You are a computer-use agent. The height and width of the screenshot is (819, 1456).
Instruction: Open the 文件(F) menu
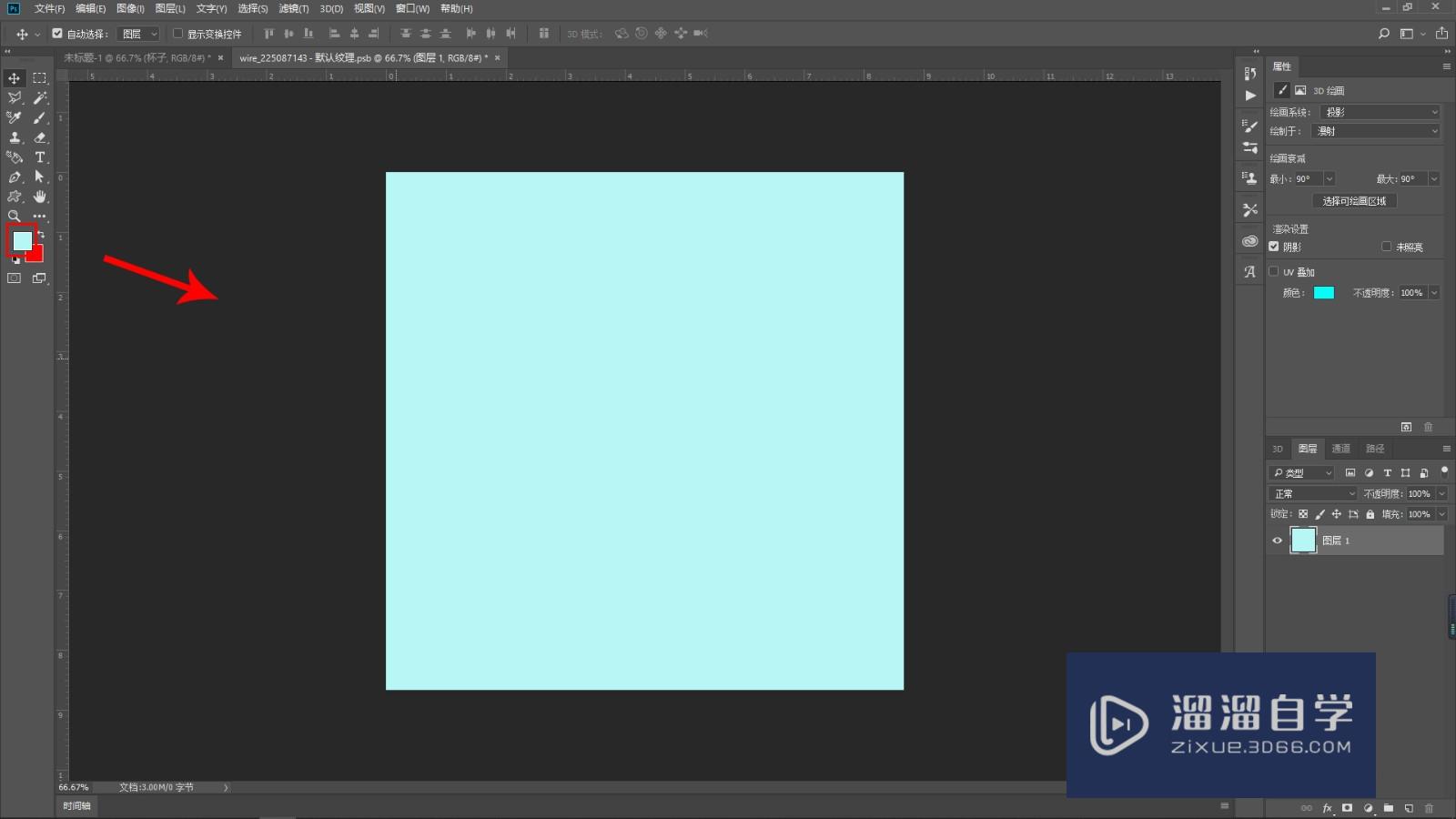point(49,8)
